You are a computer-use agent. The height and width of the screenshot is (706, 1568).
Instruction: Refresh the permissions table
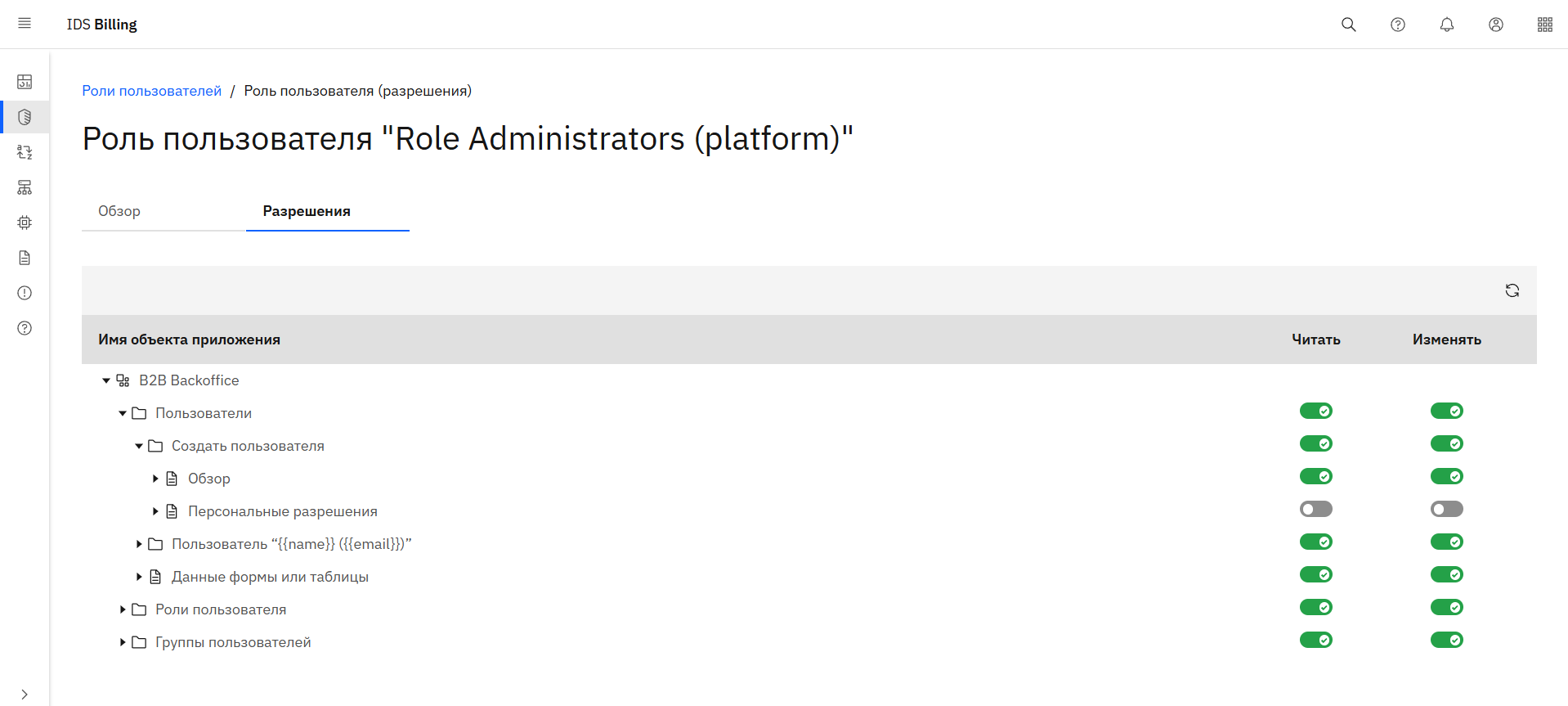coord(1512,290)
